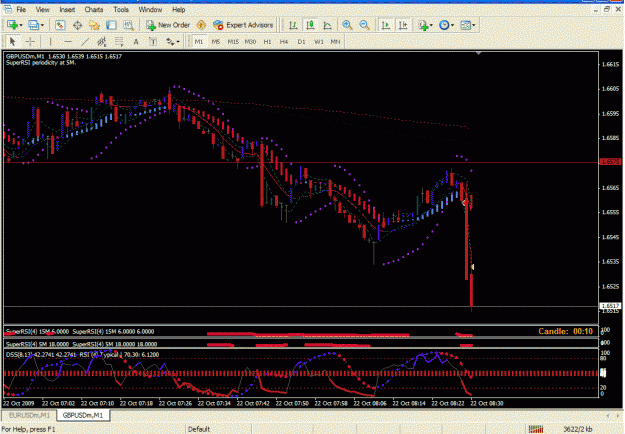Open the Insert menu

click(67, 10)
